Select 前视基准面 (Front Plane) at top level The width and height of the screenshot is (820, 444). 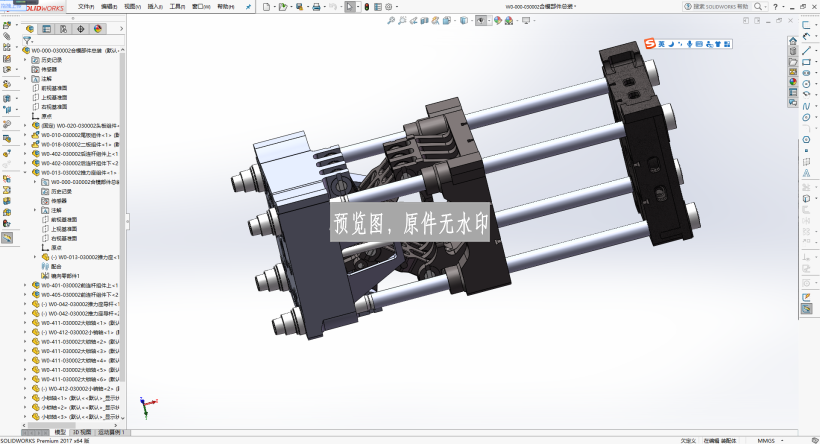tap(54, 88)
